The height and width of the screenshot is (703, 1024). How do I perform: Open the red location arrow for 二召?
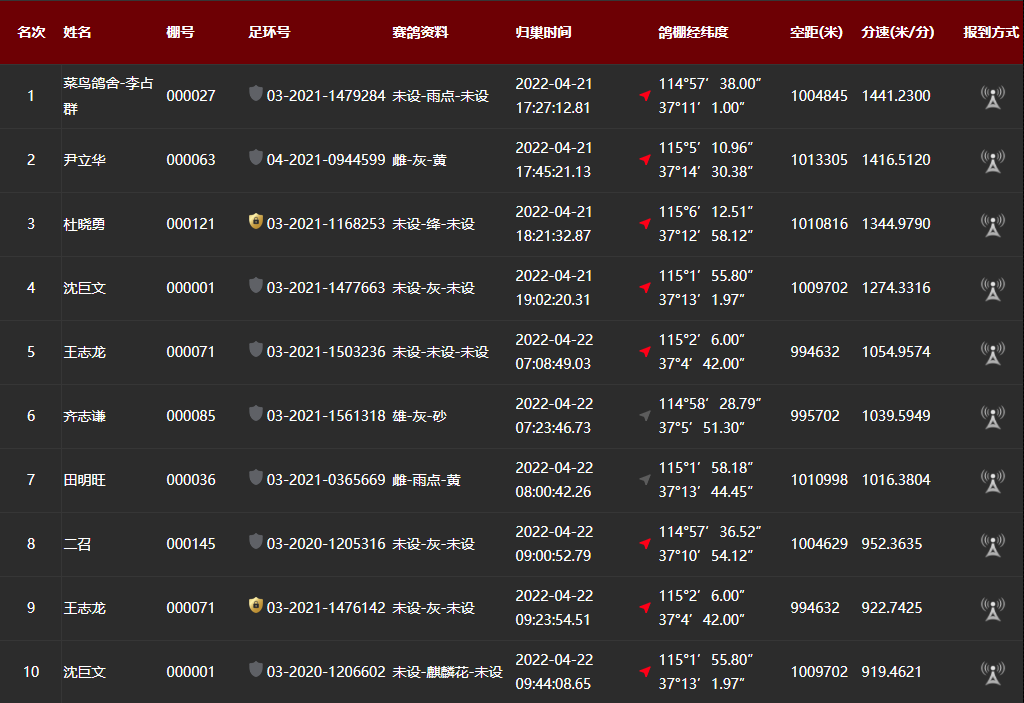pos(645,544)
